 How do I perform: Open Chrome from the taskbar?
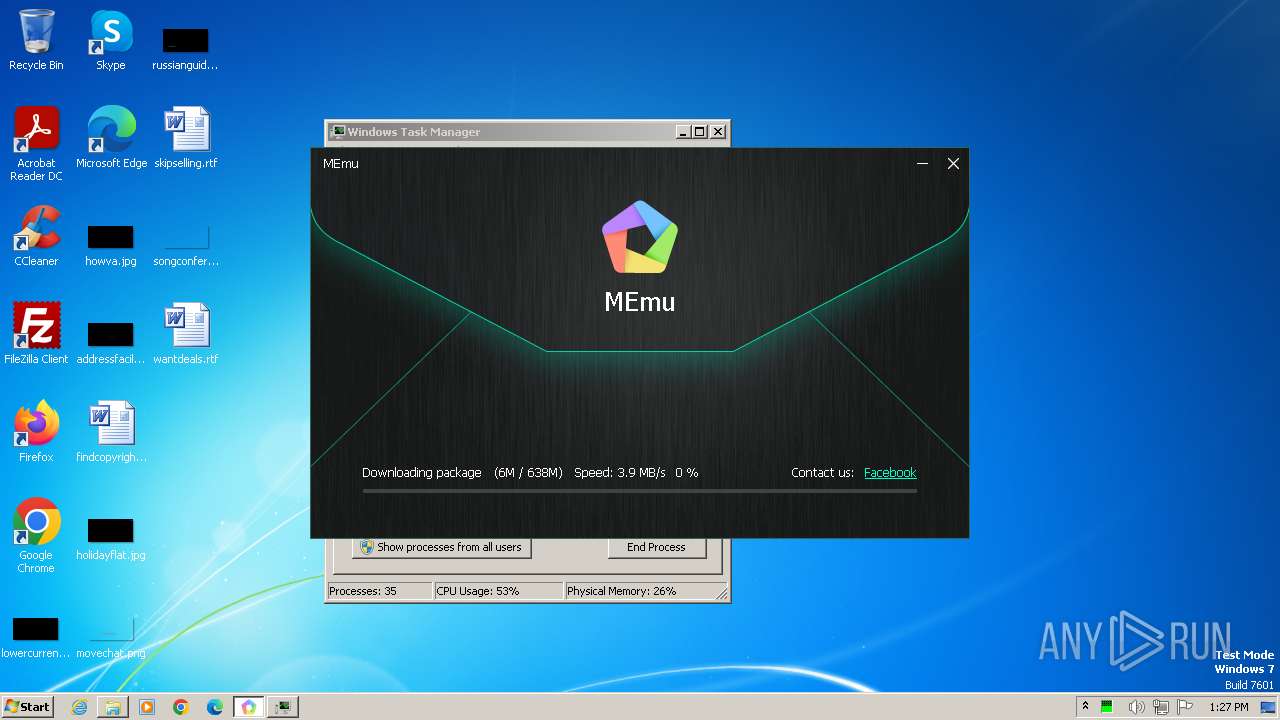pyautogui.click(x=181, y=707)
